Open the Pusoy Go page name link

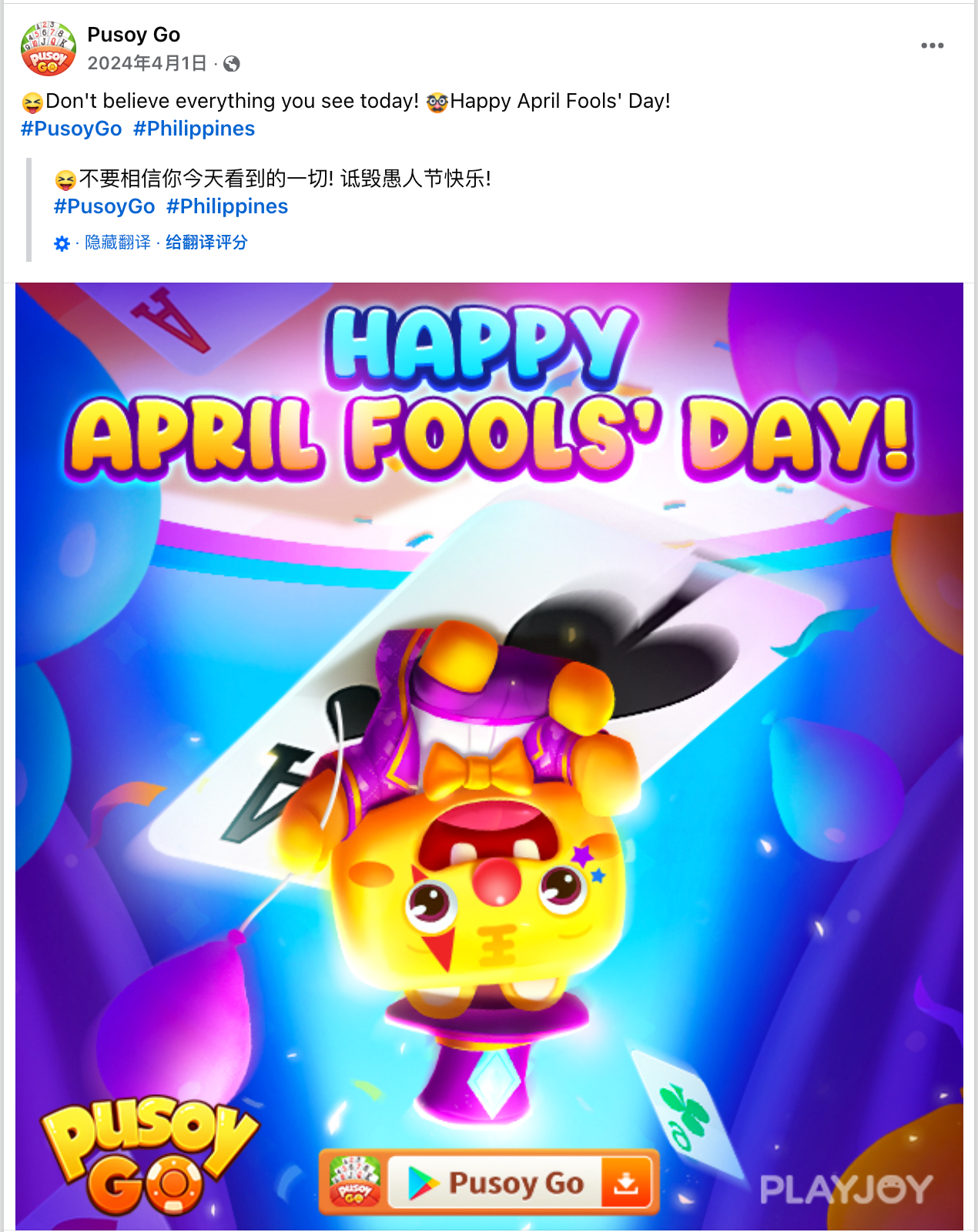pos(133,35)
